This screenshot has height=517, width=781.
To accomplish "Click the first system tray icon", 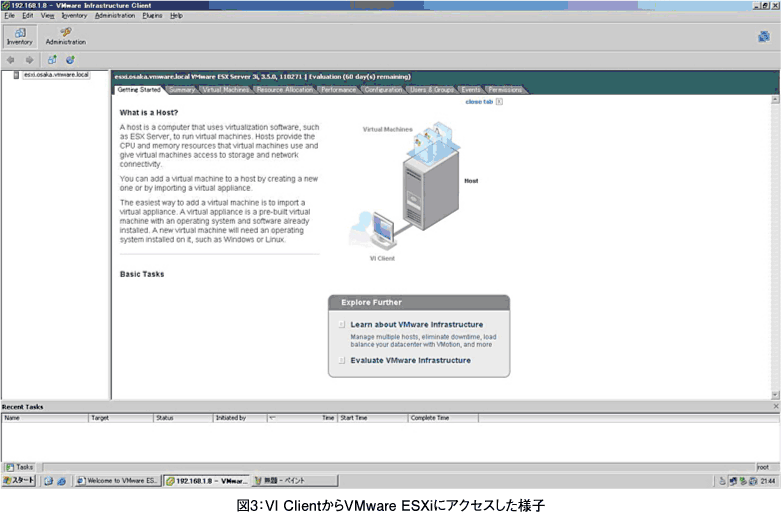I will (722, 481).
